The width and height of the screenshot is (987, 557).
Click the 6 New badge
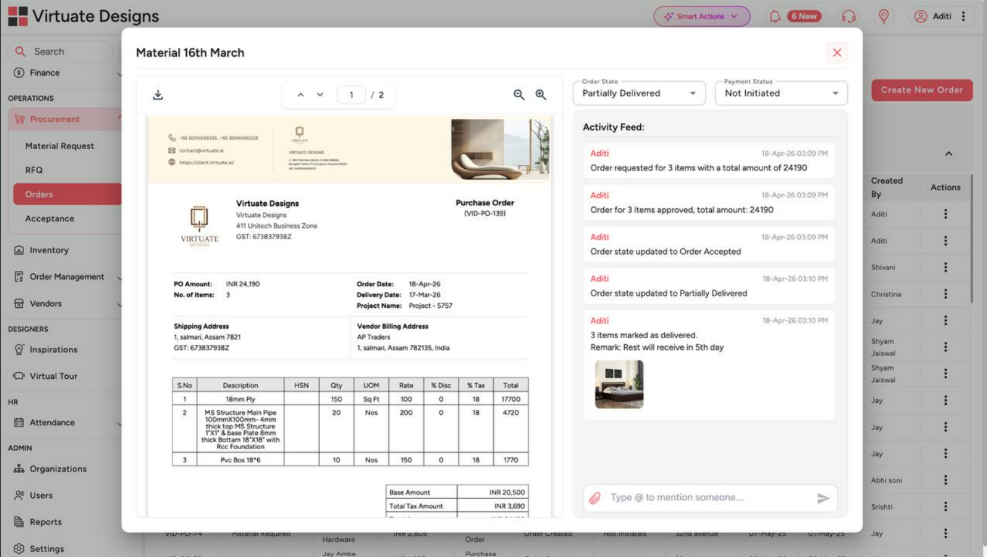(x=804, y=16)
